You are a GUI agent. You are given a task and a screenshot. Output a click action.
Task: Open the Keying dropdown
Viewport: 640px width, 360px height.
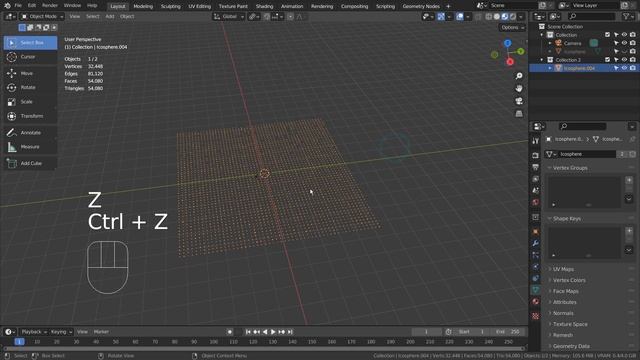[x=61, y=332]
